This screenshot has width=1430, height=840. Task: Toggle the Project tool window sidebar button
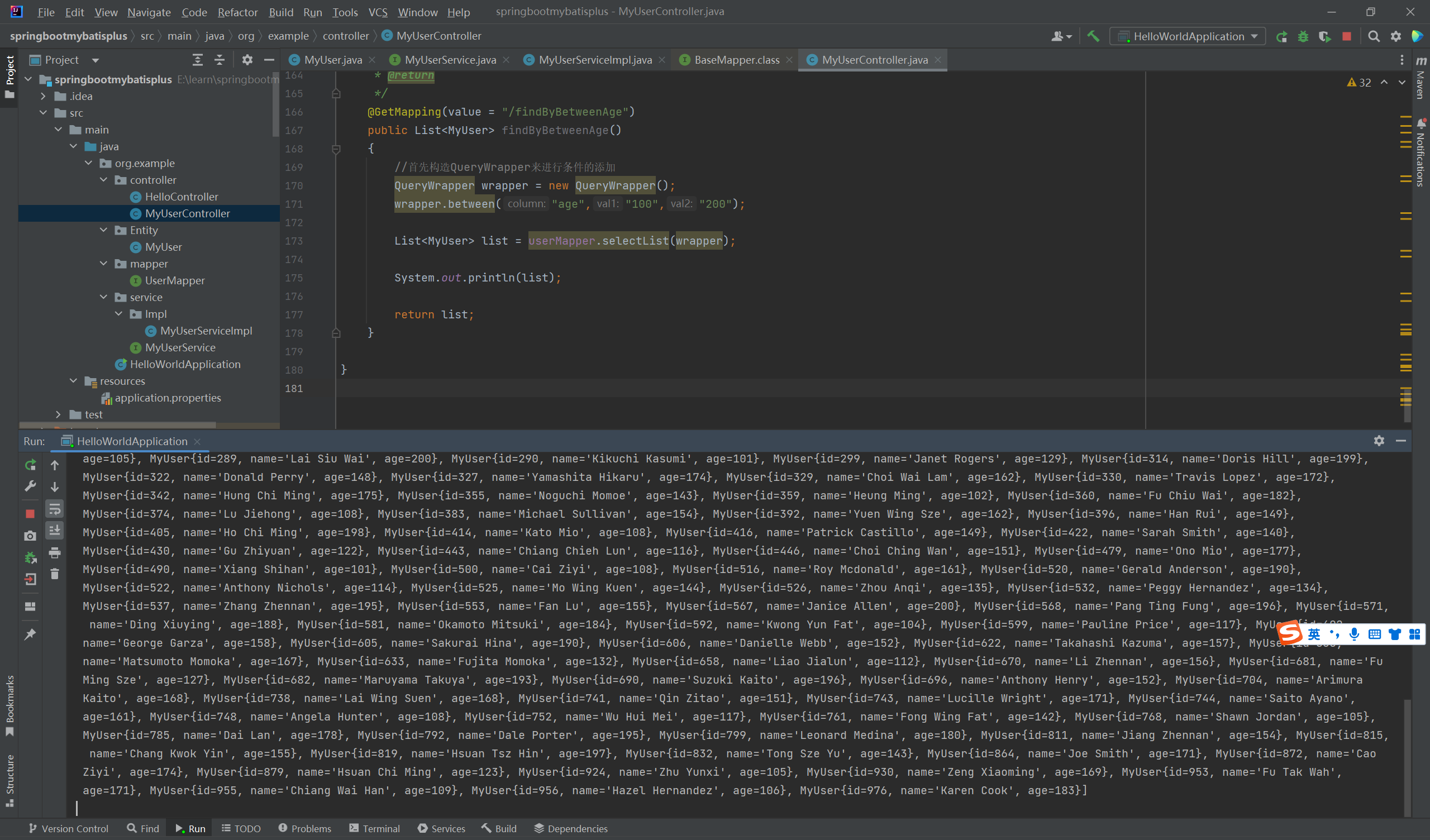(9, 77)
